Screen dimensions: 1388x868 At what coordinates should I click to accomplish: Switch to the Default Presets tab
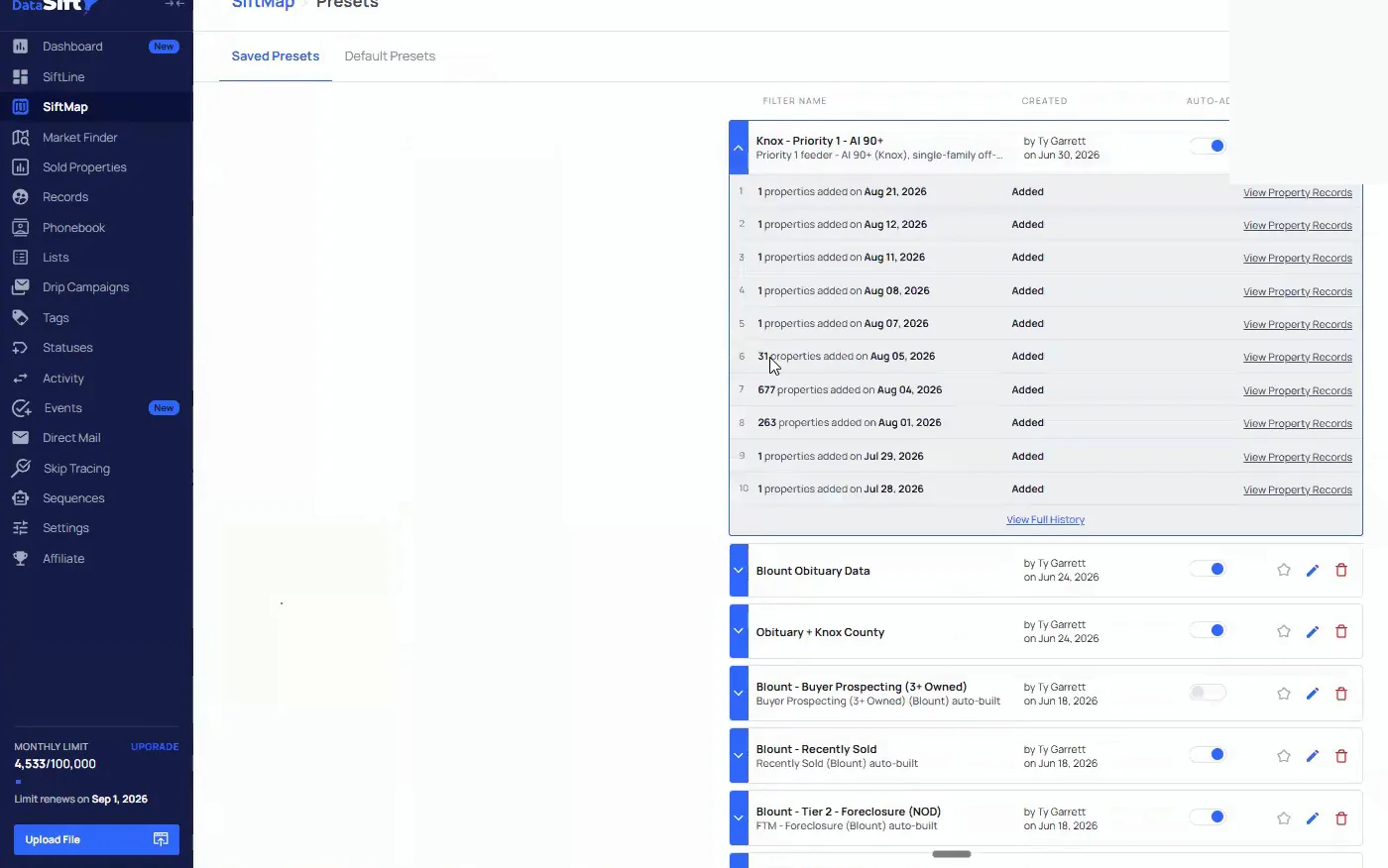point(390,56)
